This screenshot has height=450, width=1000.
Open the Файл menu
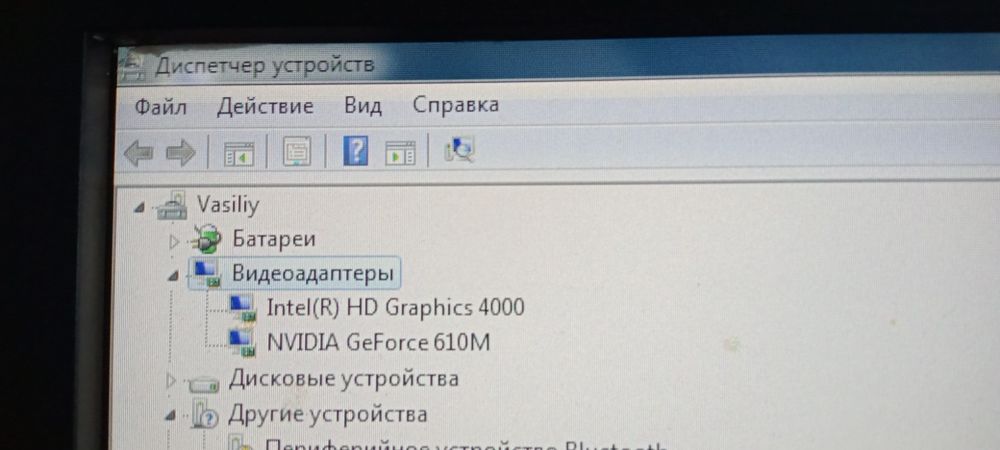[161, 106]
